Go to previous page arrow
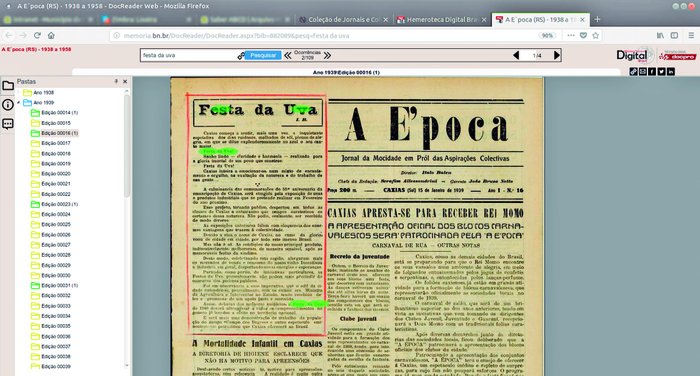The image size is (700, 376). click(x=516, y=55)
